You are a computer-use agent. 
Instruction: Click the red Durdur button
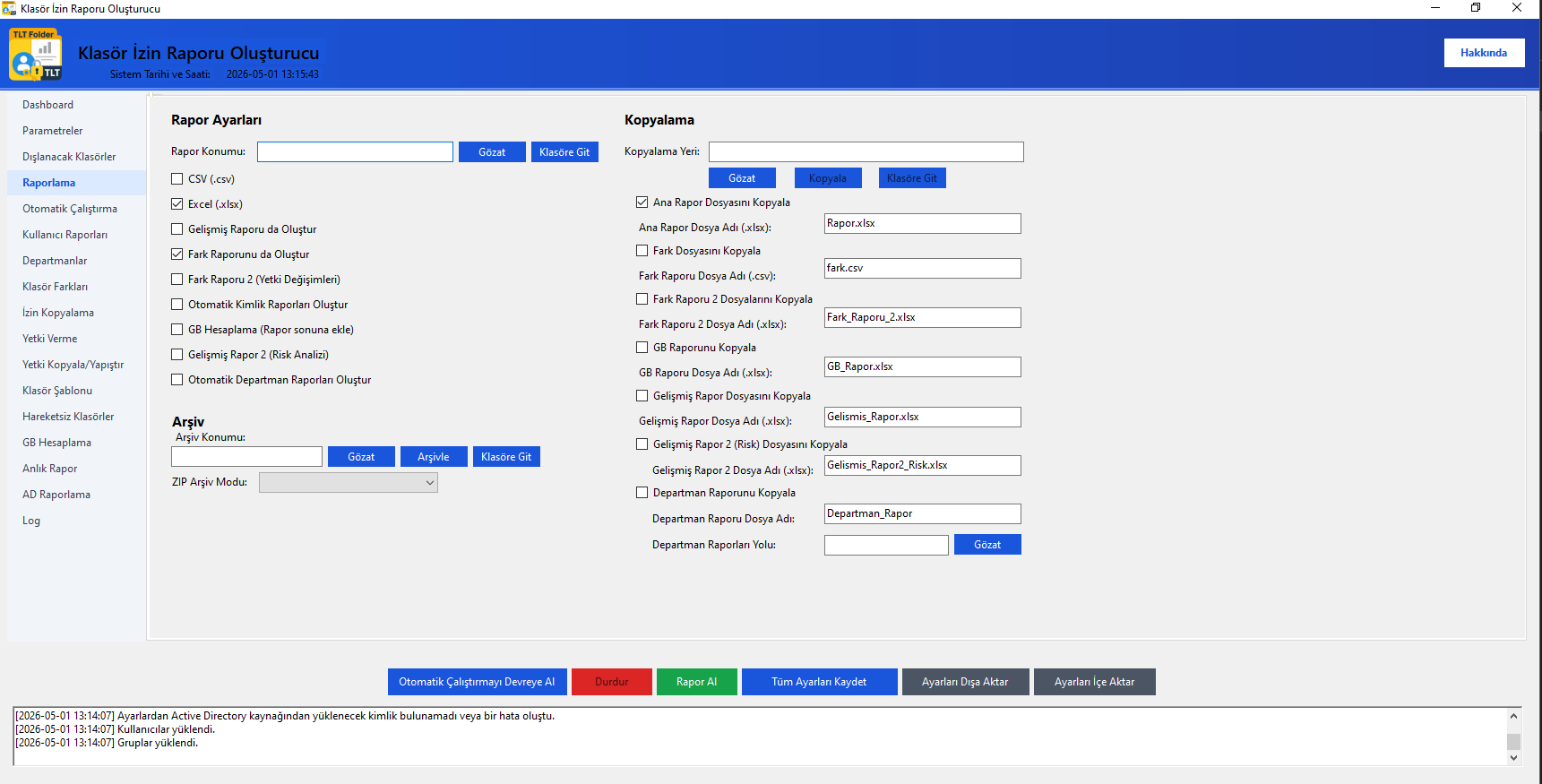point(612,682)
